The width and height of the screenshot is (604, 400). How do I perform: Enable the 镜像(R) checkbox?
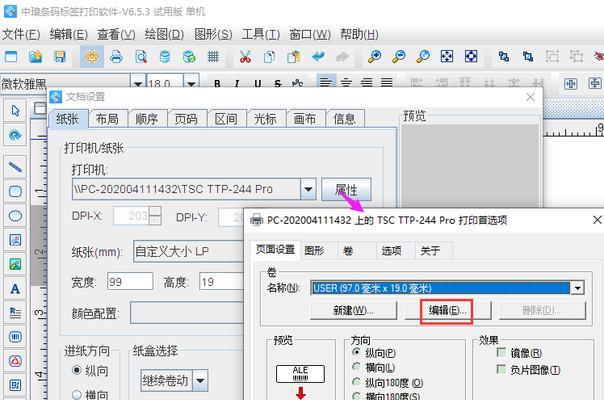(x=501, y=352)
